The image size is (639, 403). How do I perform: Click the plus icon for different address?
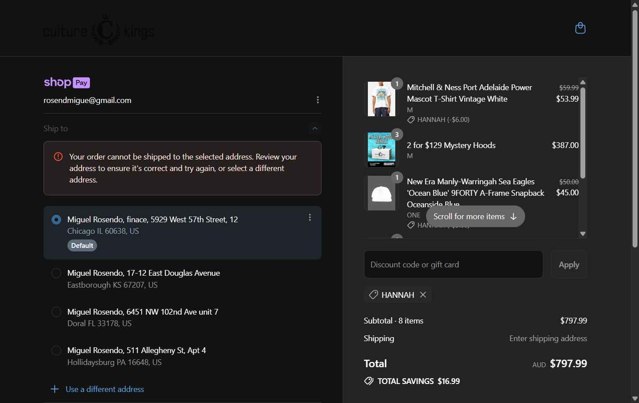point(55,389)
